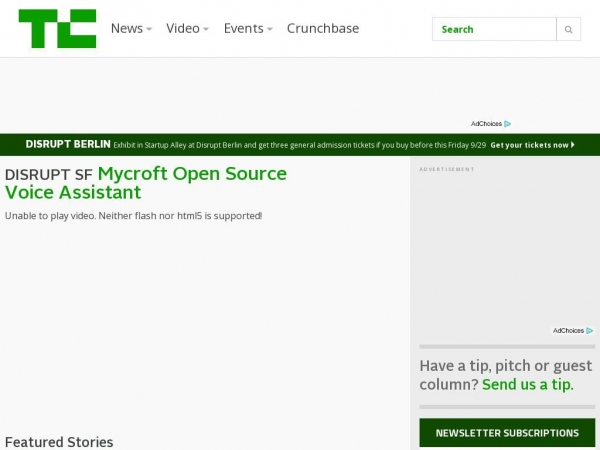
Task: Click the Unable to play video message
Action: click(x=134, y=216)
